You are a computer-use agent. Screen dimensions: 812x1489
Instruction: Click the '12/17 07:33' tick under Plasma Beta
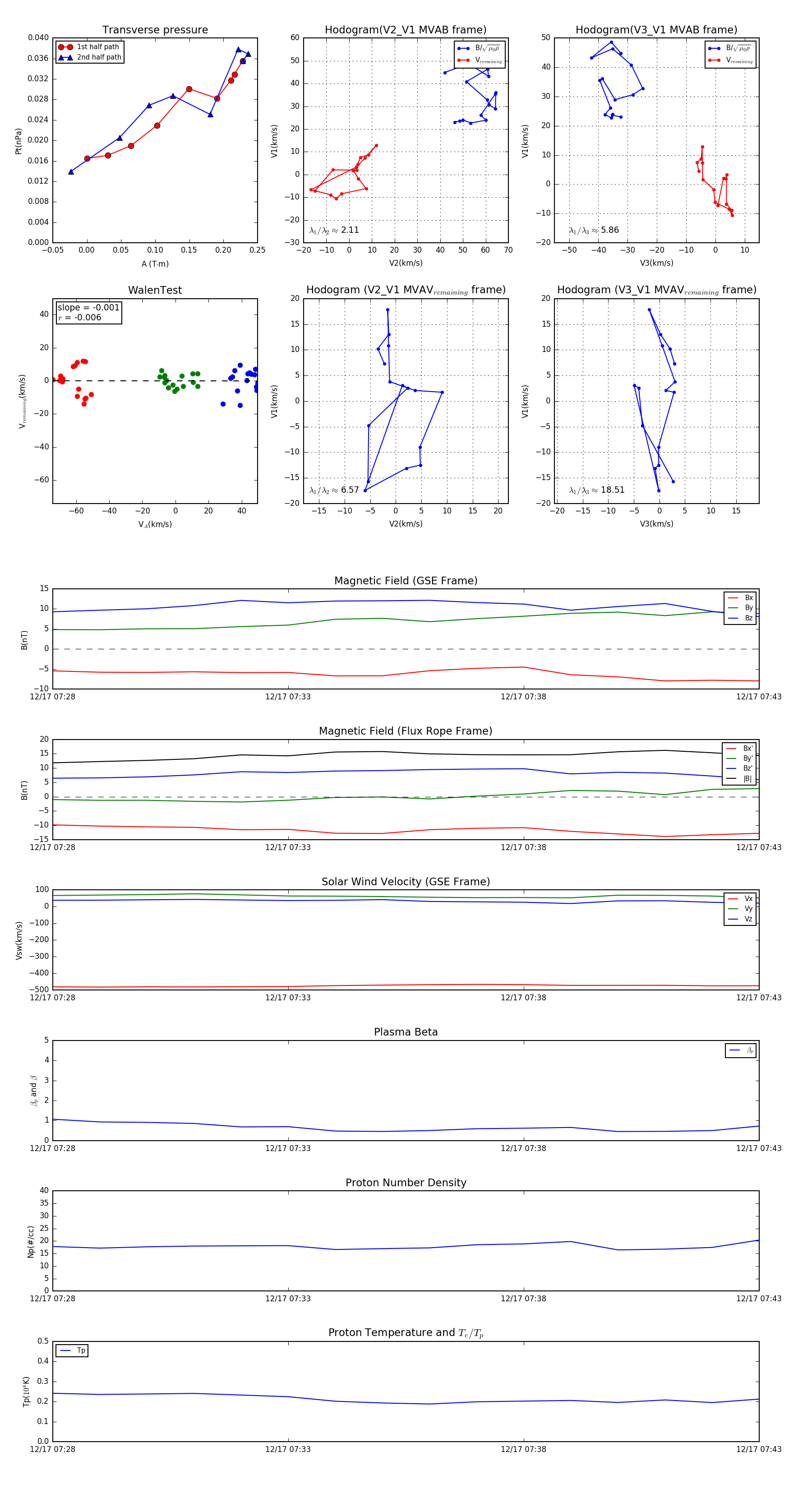[x=288, y=1148]
